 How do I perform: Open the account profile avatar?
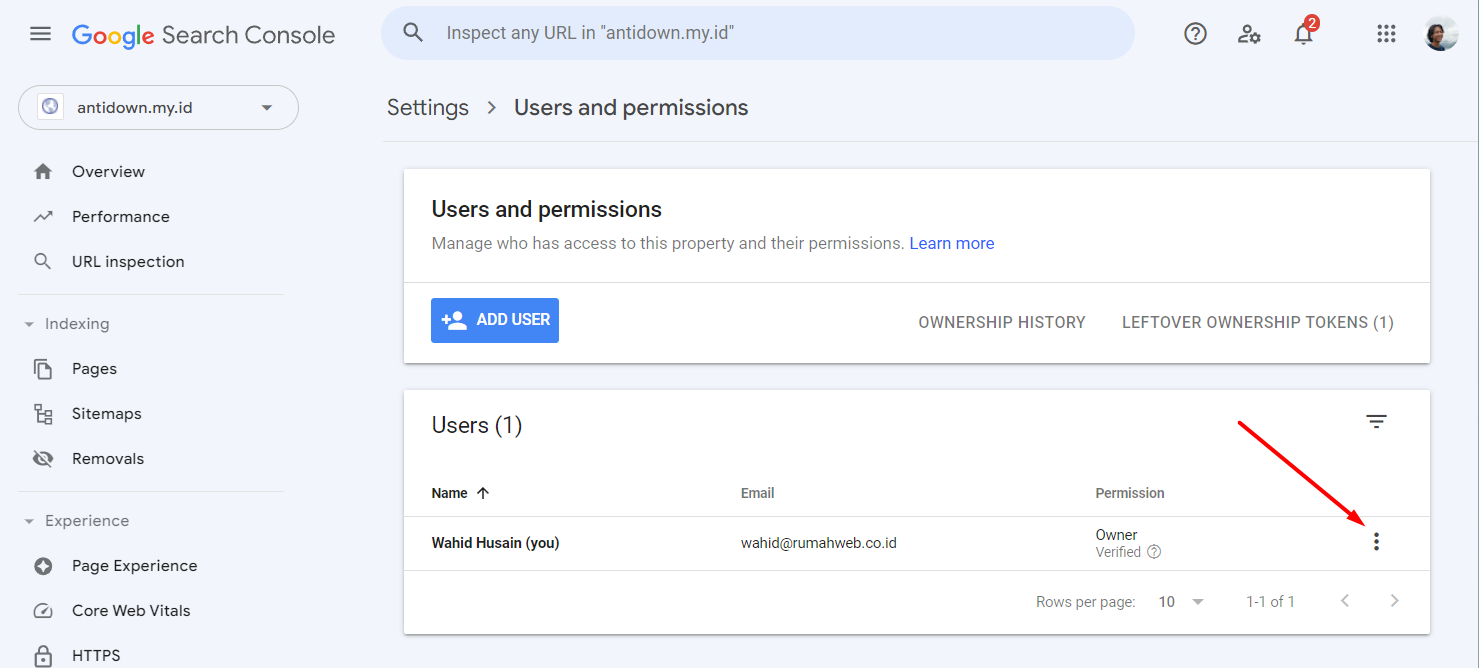tap(1441, 34)
